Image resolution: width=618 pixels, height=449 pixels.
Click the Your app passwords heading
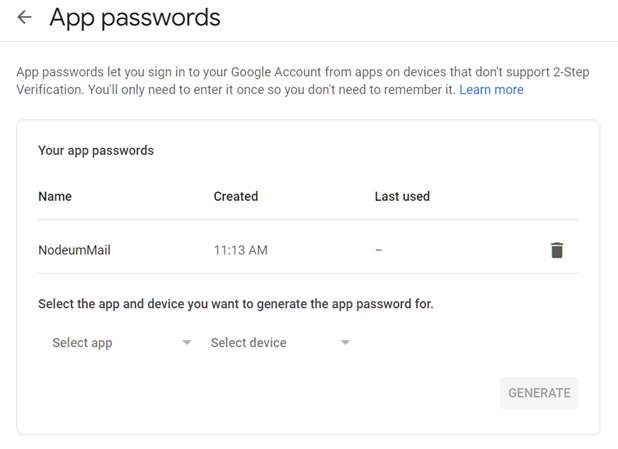96,151
